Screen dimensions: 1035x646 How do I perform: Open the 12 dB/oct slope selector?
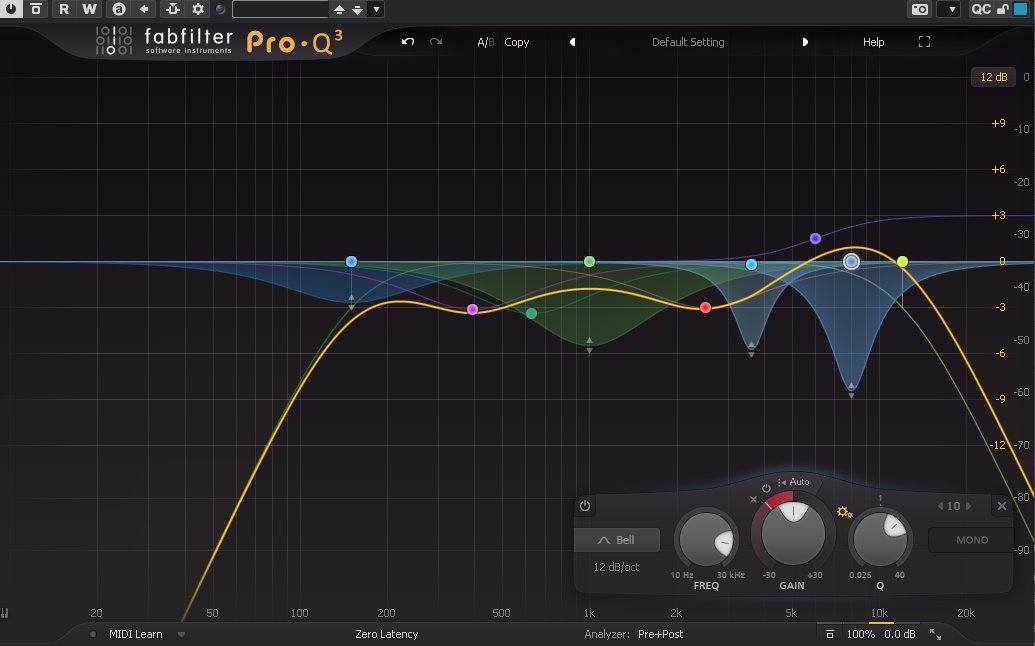pos(617,567)
